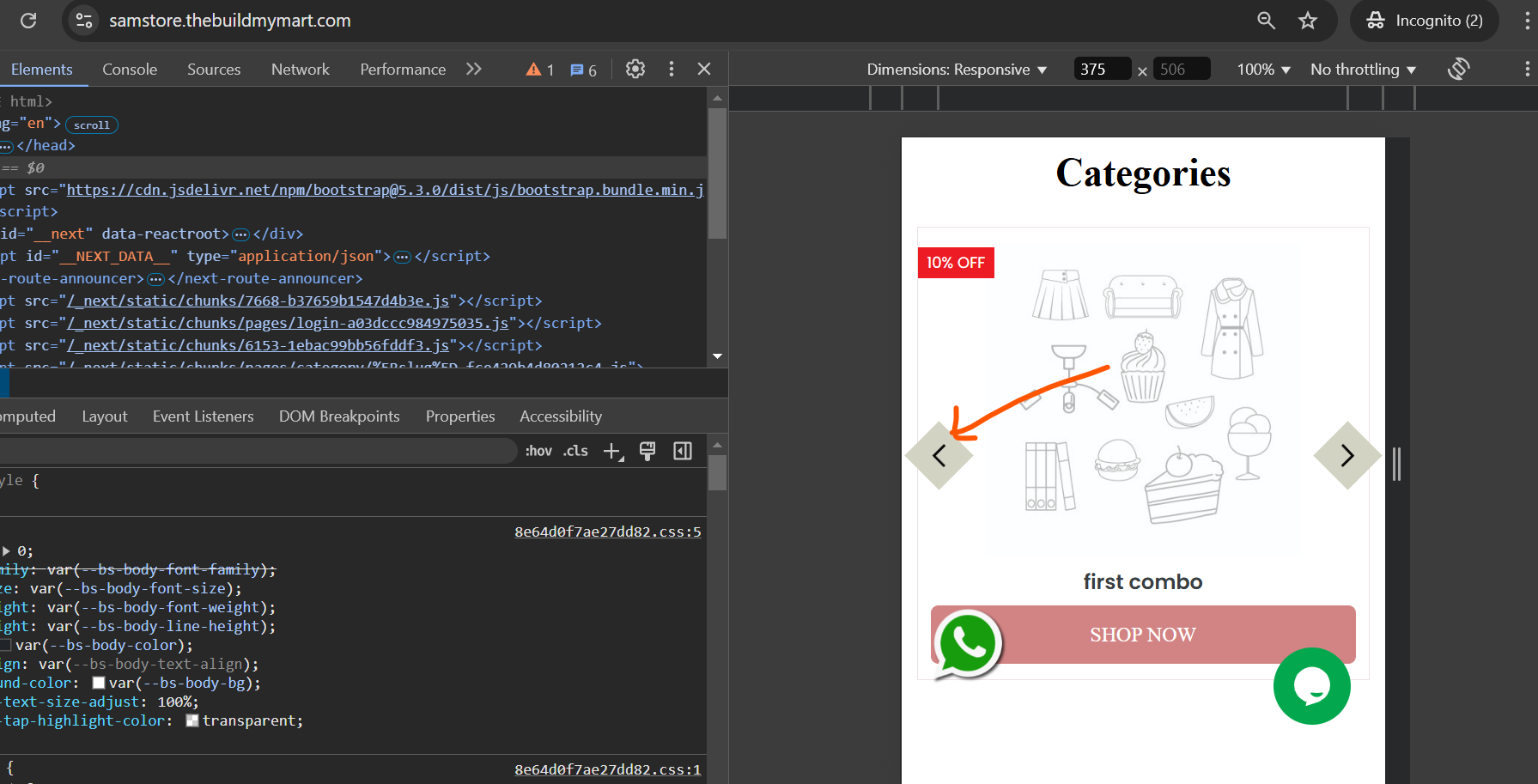
Task: Open the Performance tab
Action: [x=403, y=70]
